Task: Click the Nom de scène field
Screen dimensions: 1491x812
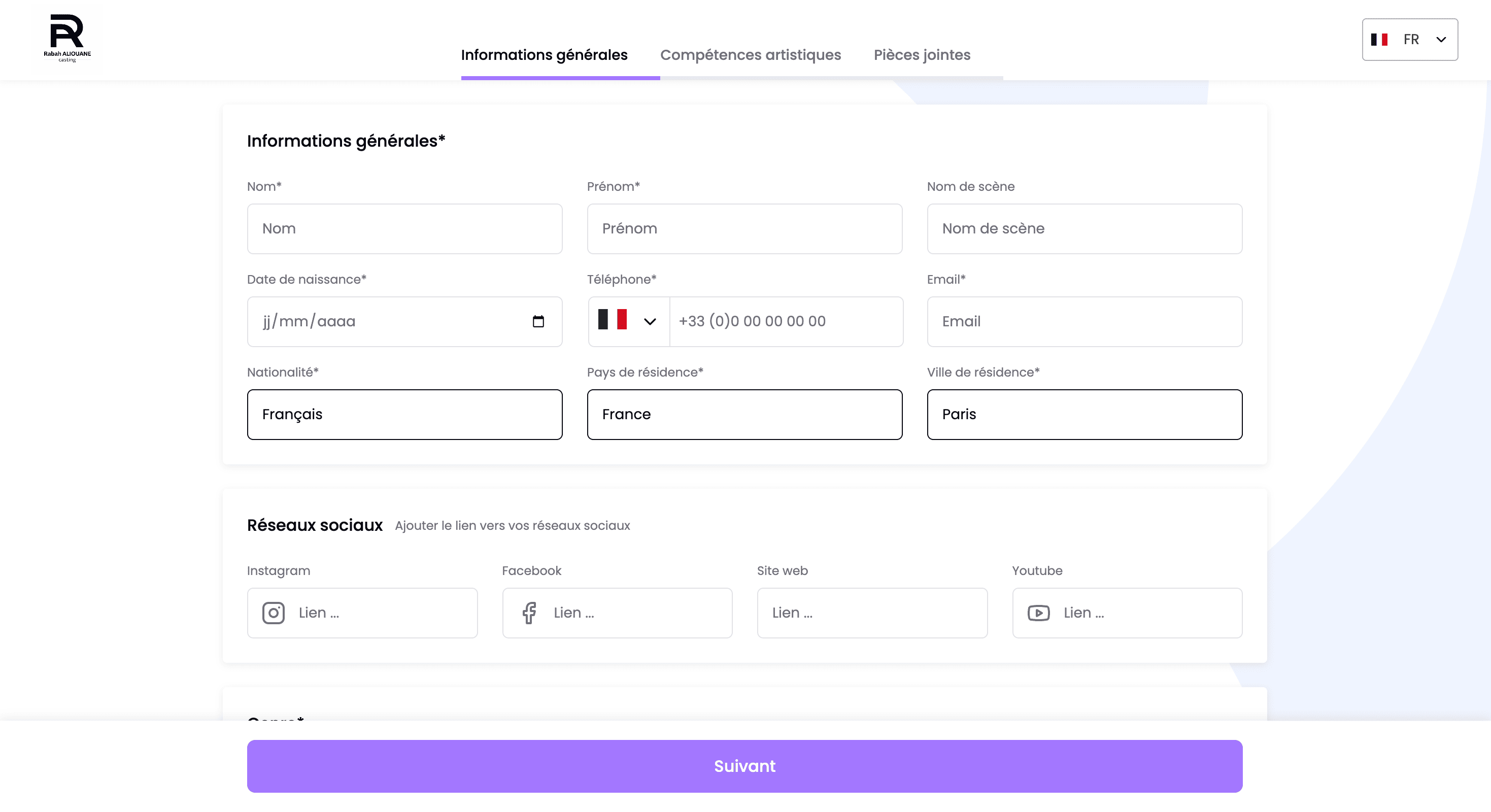Action: click(1084, 228)
